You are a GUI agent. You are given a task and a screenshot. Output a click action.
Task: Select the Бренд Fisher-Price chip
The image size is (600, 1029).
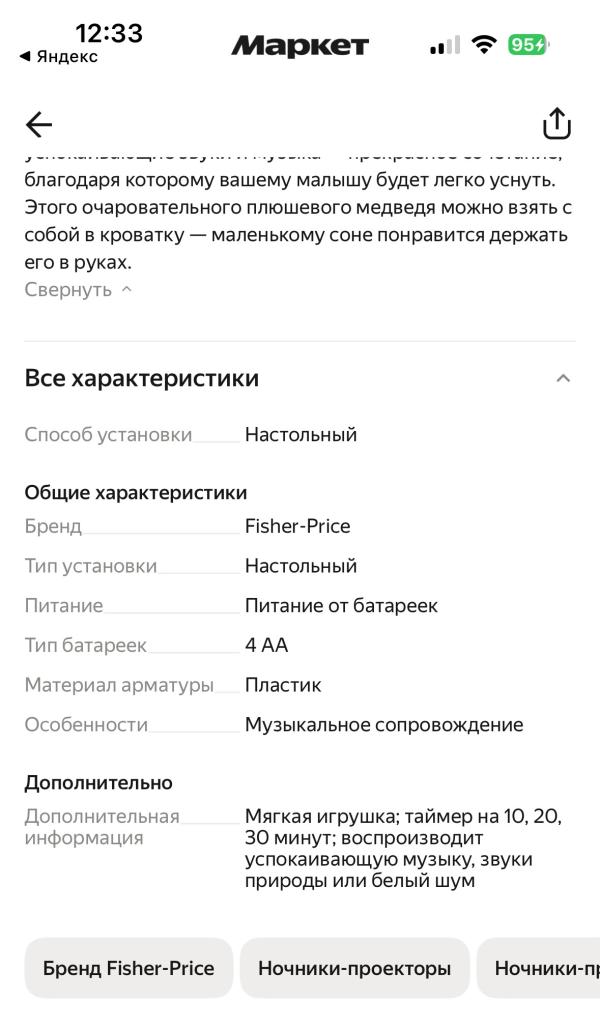point(128,967)
